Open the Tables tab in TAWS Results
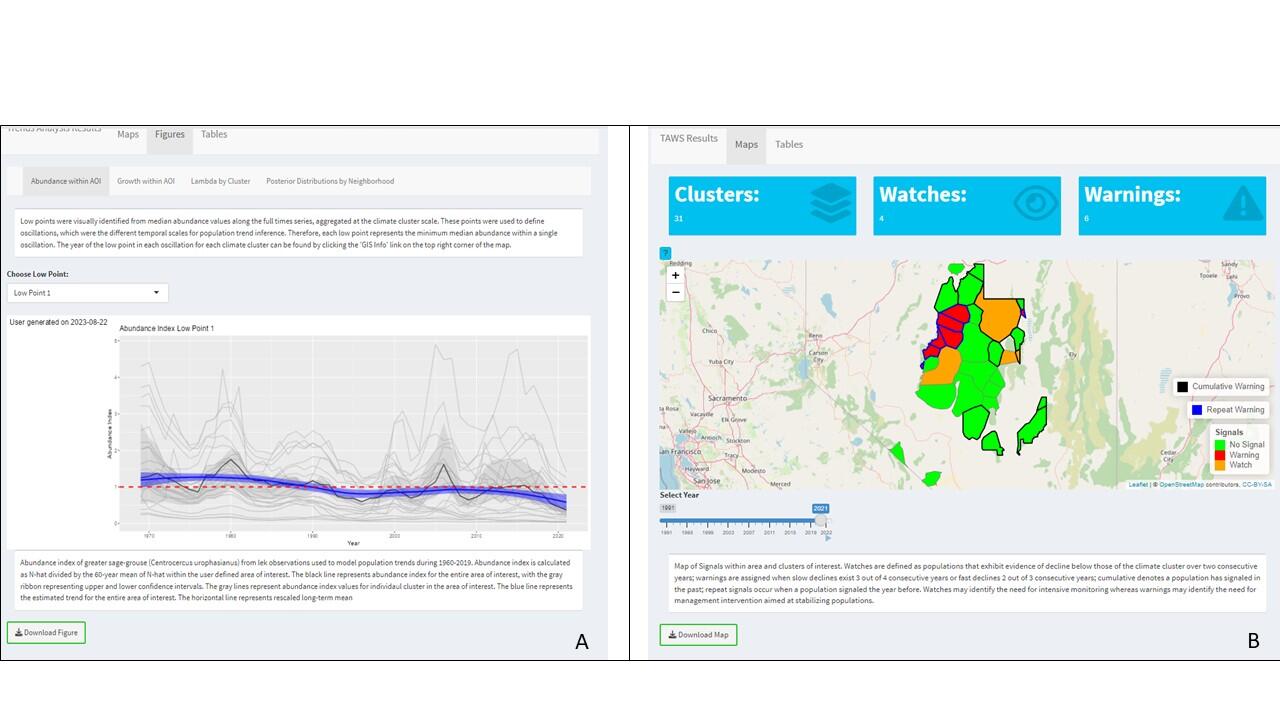This screenshot has width=1280, height=720. [789, 144]
